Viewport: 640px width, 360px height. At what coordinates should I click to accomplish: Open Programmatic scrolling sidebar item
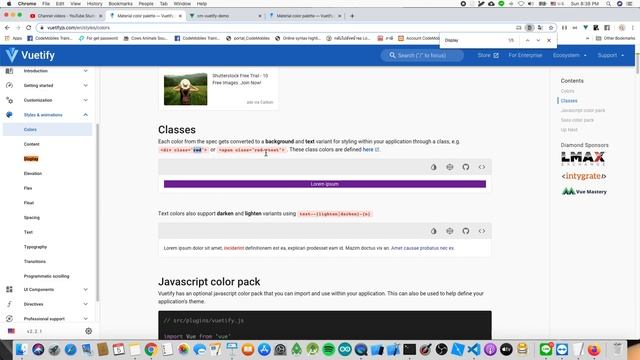[47, 276]
